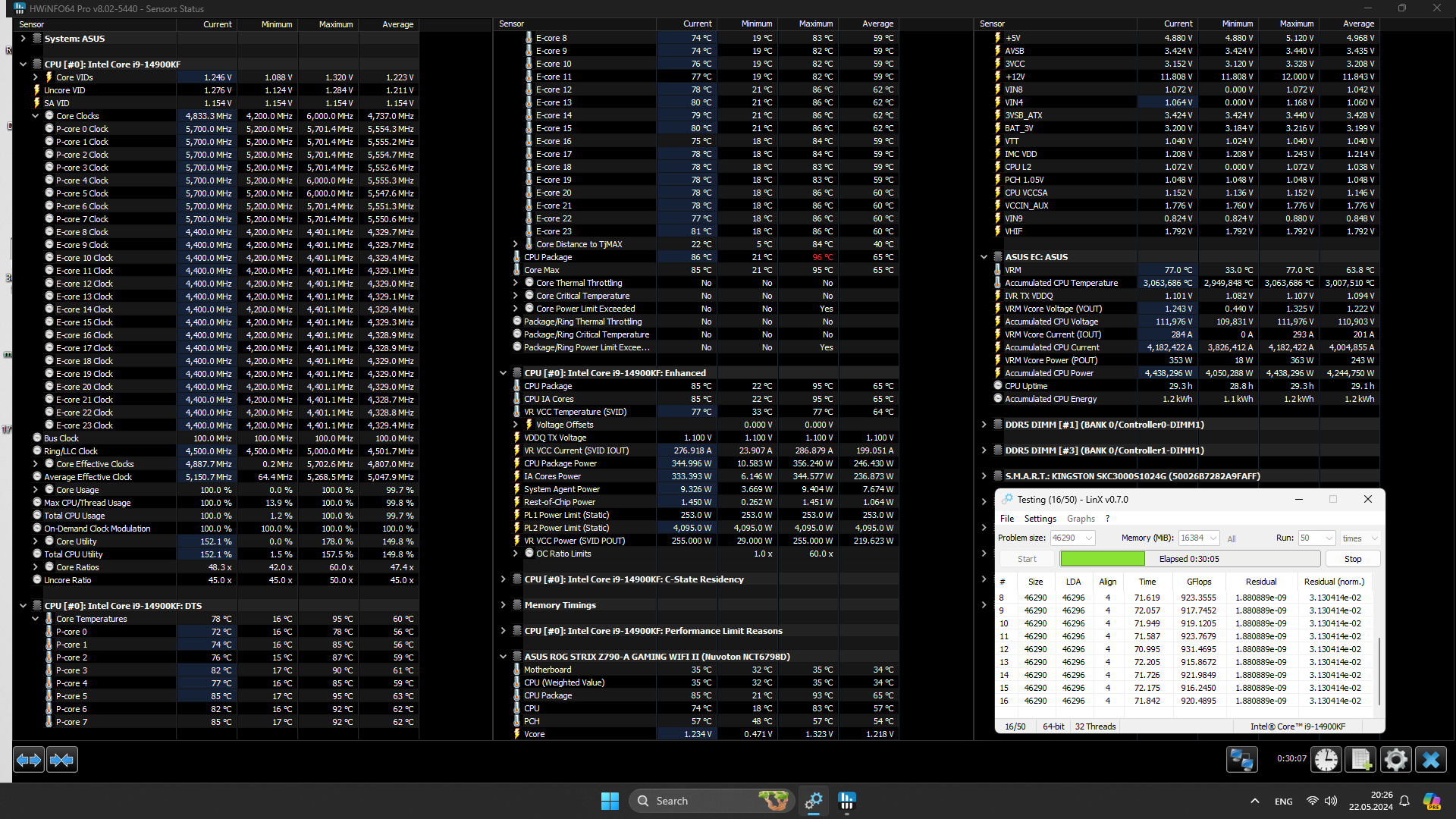Click the GFlops column header
This screenshot has width=1456, height=819.
[1199, 582]
